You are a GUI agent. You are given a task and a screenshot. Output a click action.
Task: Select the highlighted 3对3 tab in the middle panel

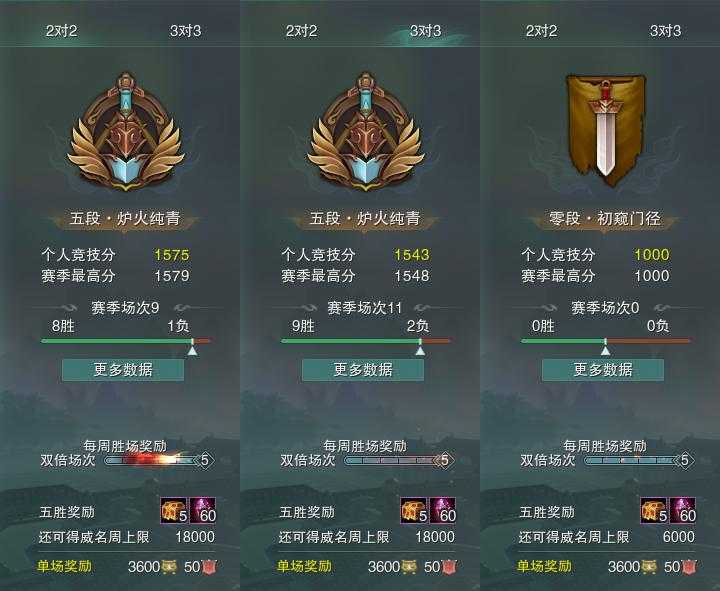[x=425, y=31]
